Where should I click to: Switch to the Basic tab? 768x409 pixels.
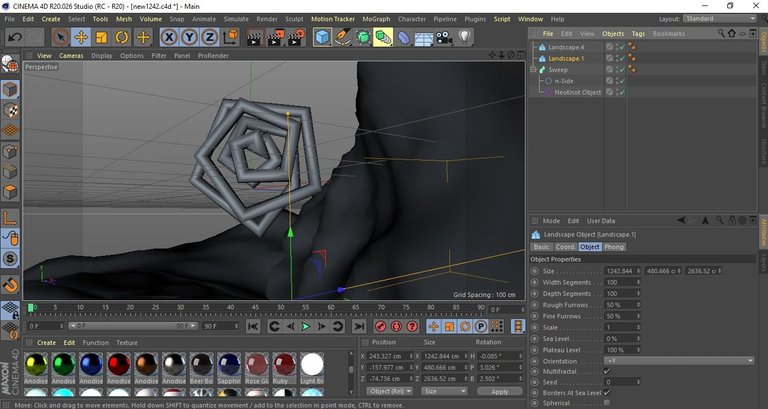coord(541,247)
